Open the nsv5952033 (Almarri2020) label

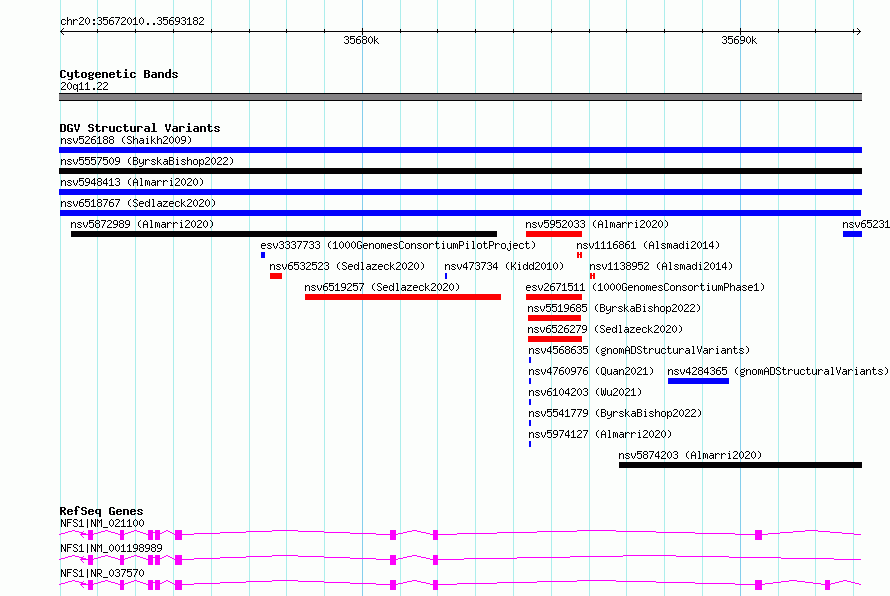[597, 224]
